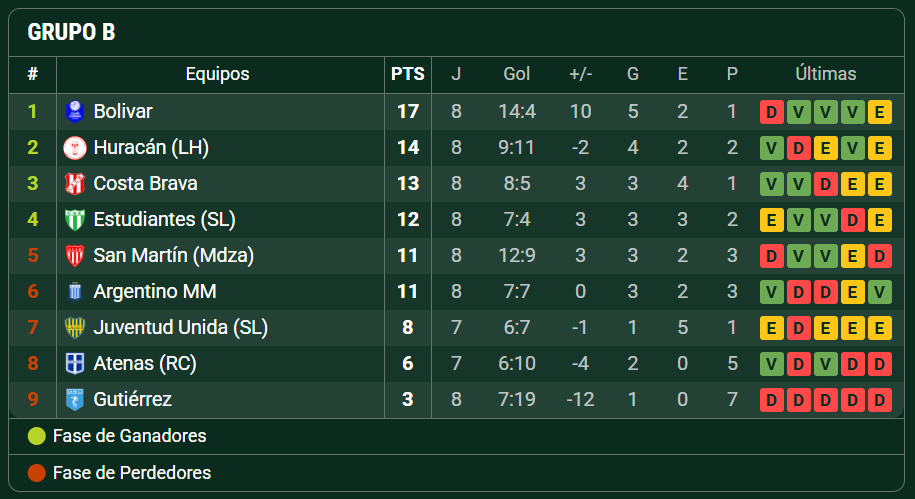Screen dimensions: 915x499
Task: Select the Gol column header
Action: point(516,74)
